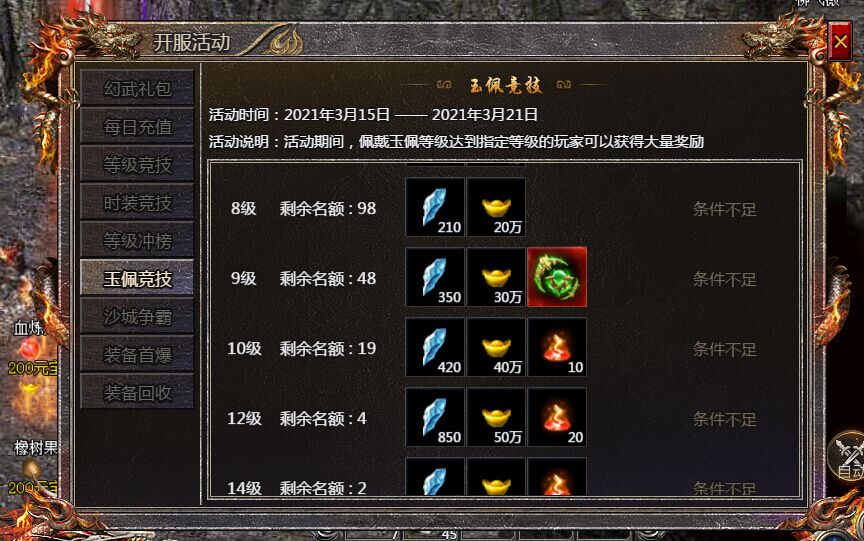
Task: Click the 850 crystal reward icon
Action: point(435,417)
